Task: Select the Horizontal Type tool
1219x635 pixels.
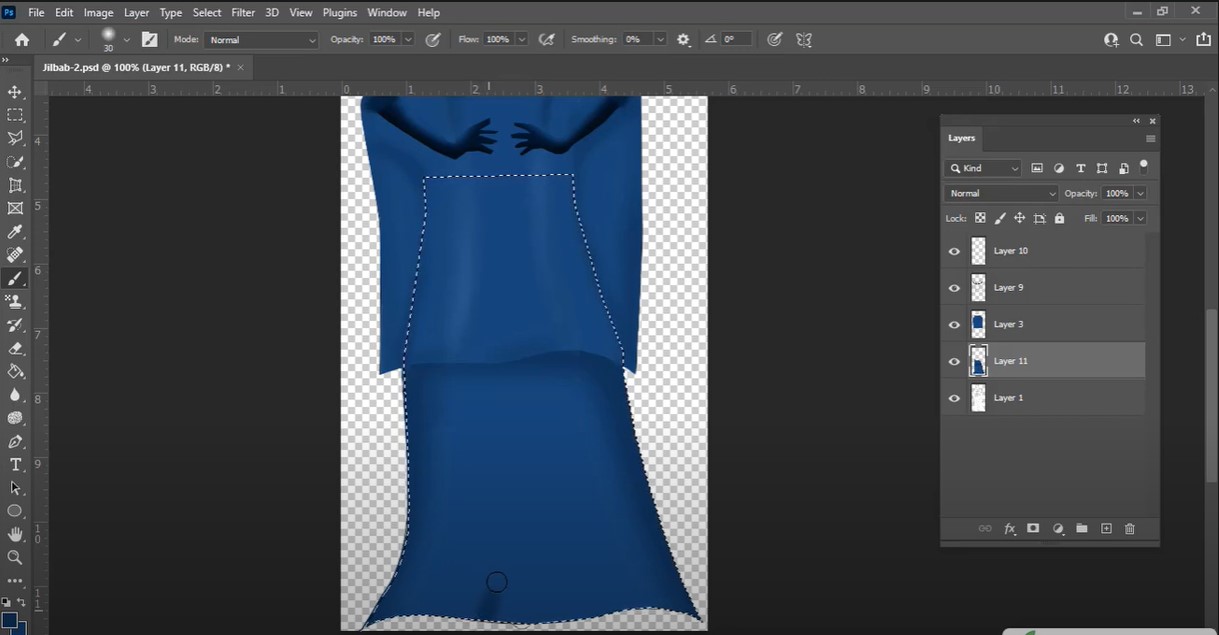Action: (15, 465)
